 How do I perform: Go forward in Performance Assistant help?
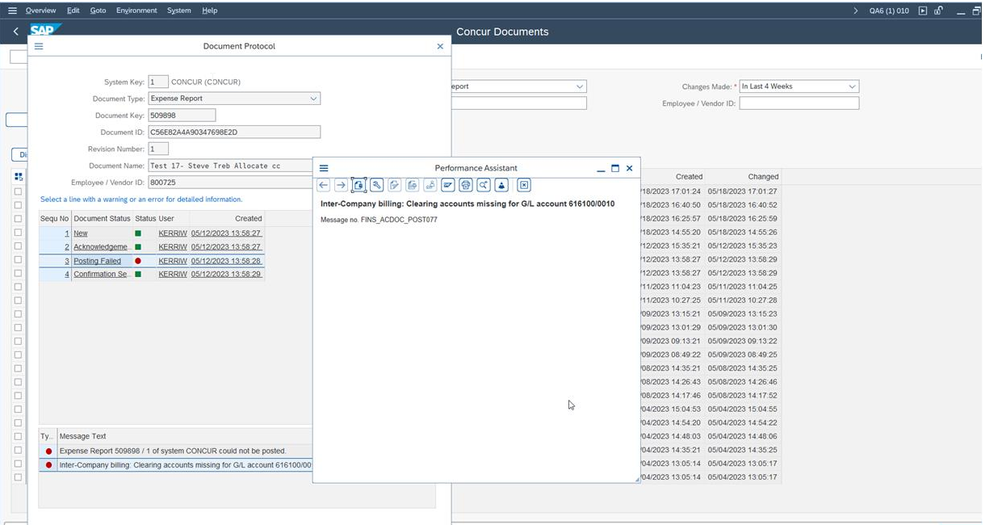pyautogui.click(x=341, y=185)
